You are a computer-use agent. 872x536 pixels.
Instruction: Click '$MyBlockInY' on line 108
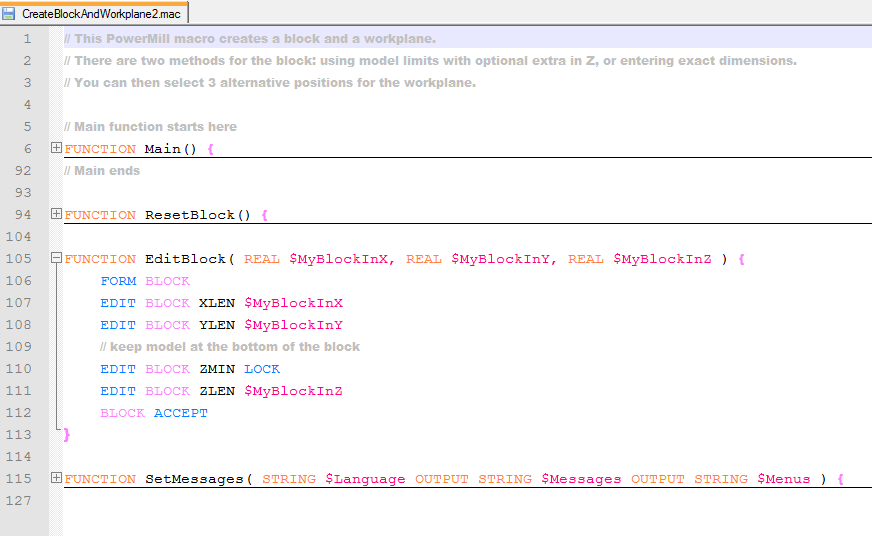294,325
